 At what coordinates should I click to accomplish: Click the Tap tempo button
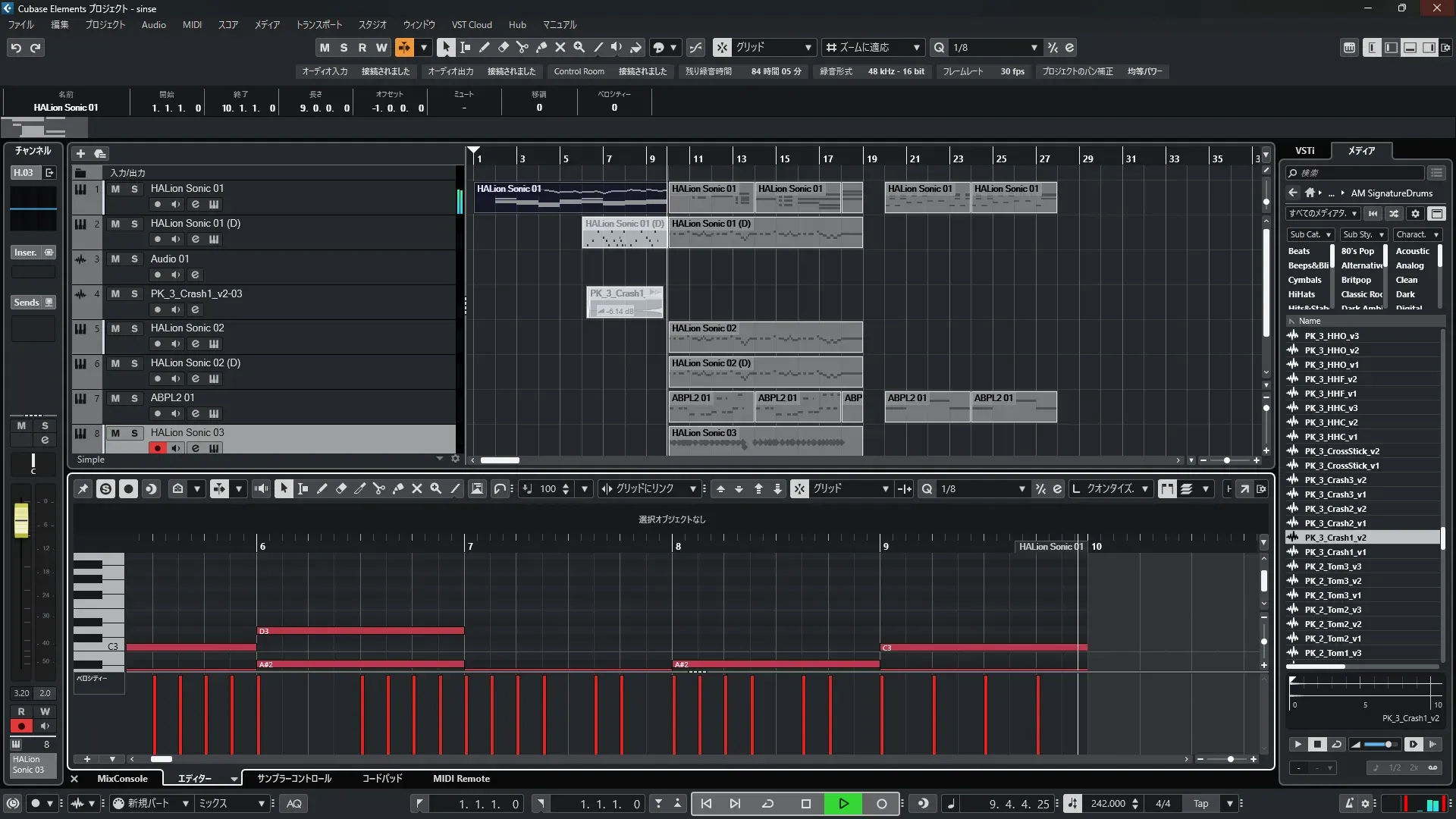click(1200, 804)
